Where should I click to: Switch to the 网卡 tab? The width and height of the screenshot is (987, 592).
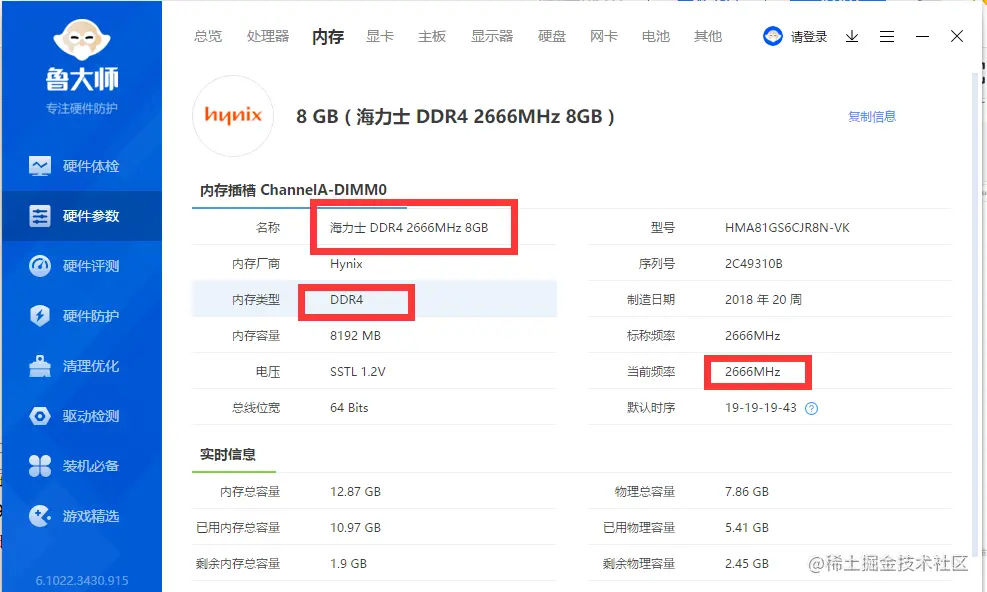[x=604, y=37]
